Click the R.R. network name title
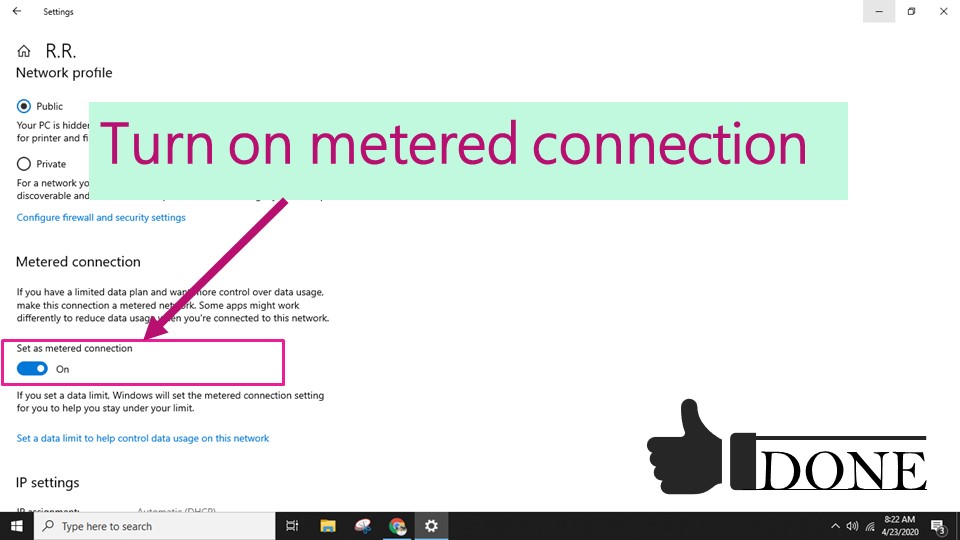 click(61, 51)
